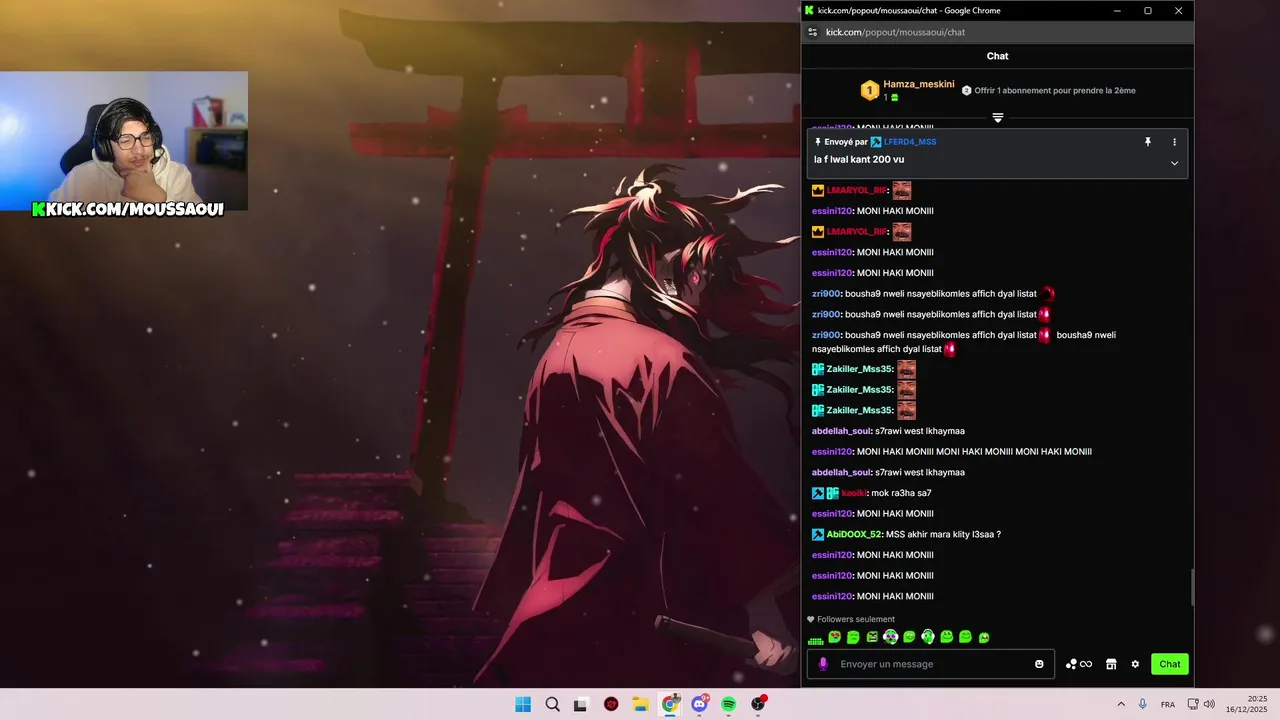Viewport: 1280px width, 720px height.
Task: Unpin message using the pin icon
Action: click(1148, 142)
